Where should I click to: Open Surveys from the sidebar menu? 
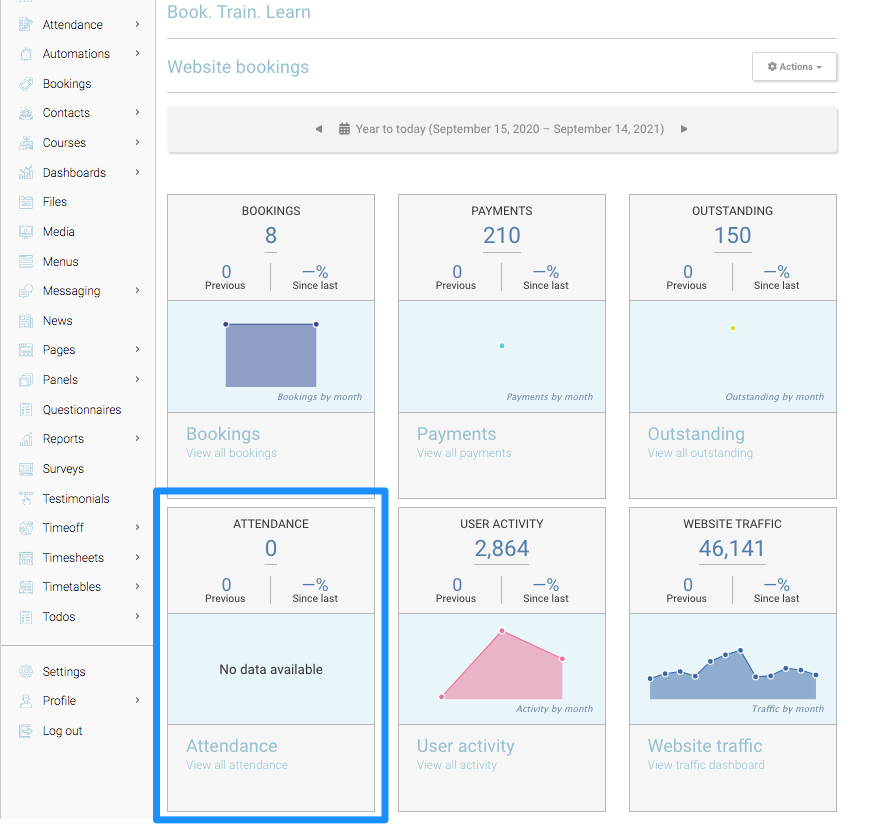(63, 469)
